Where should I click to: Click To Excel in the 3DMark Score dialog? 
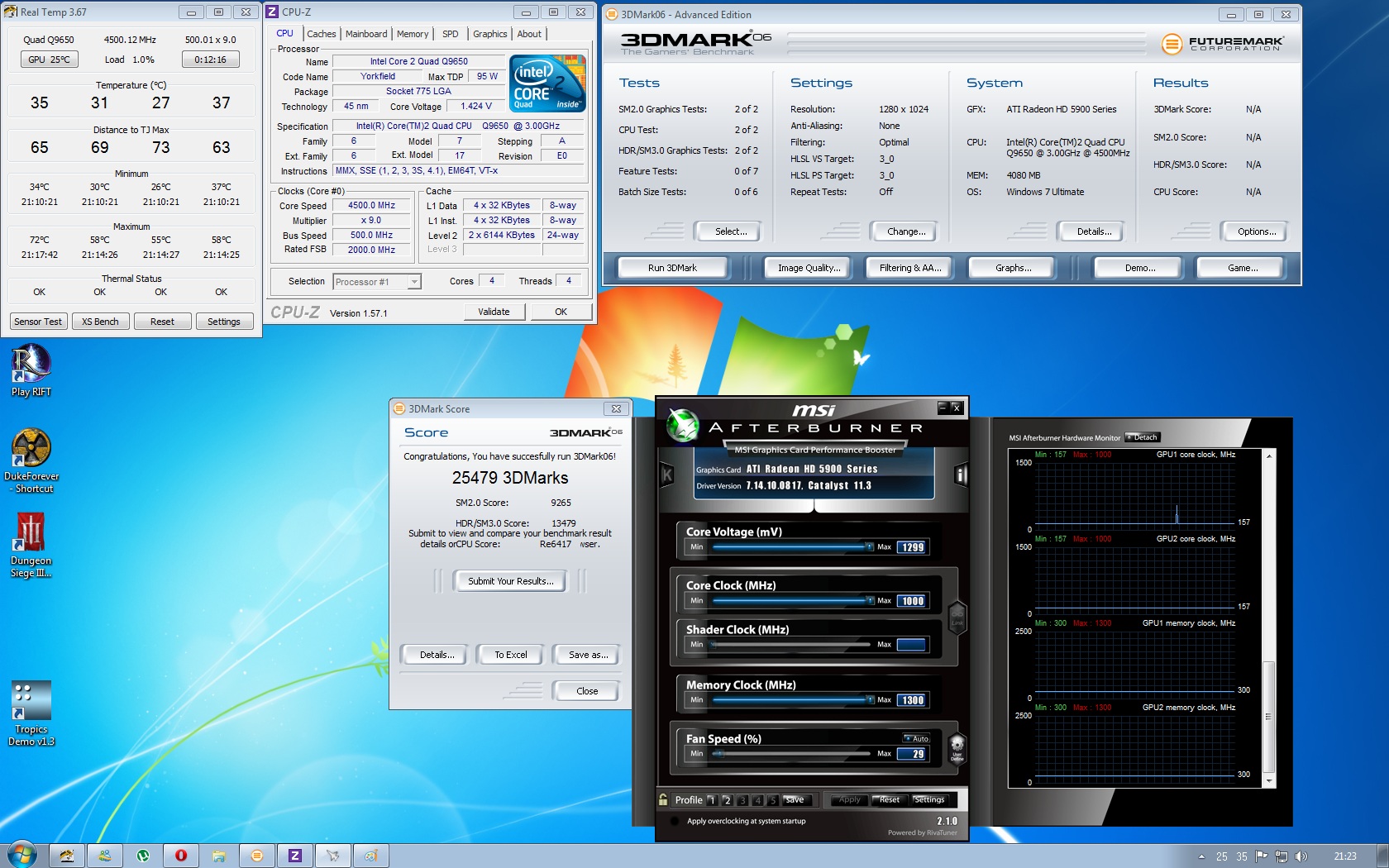511,655
